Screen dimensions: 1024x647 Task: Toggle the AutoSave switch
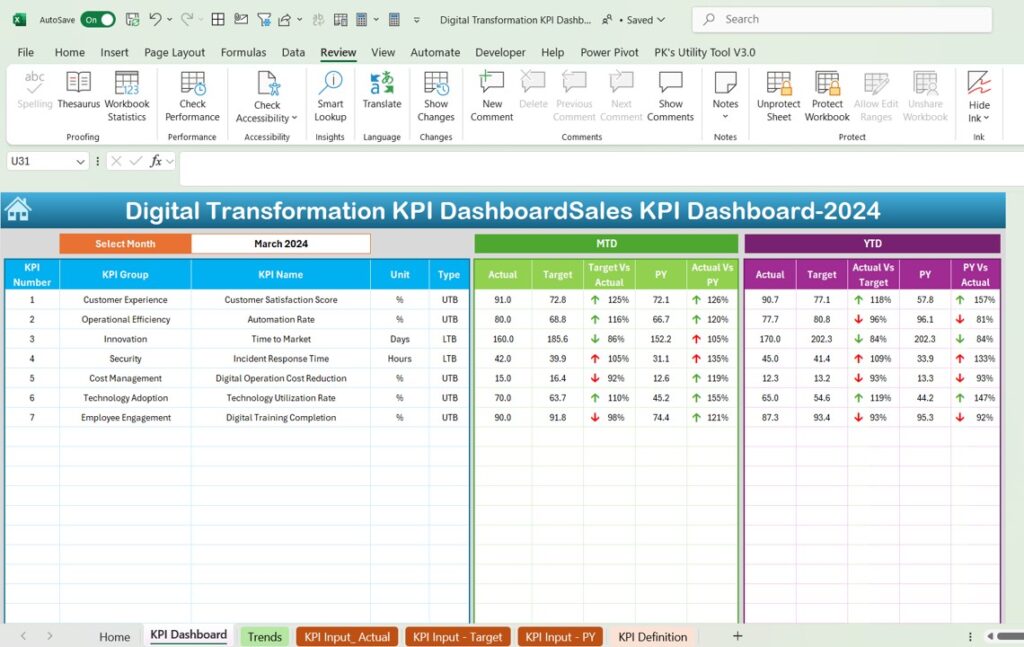pyautogui.click(x=98, y=20)
